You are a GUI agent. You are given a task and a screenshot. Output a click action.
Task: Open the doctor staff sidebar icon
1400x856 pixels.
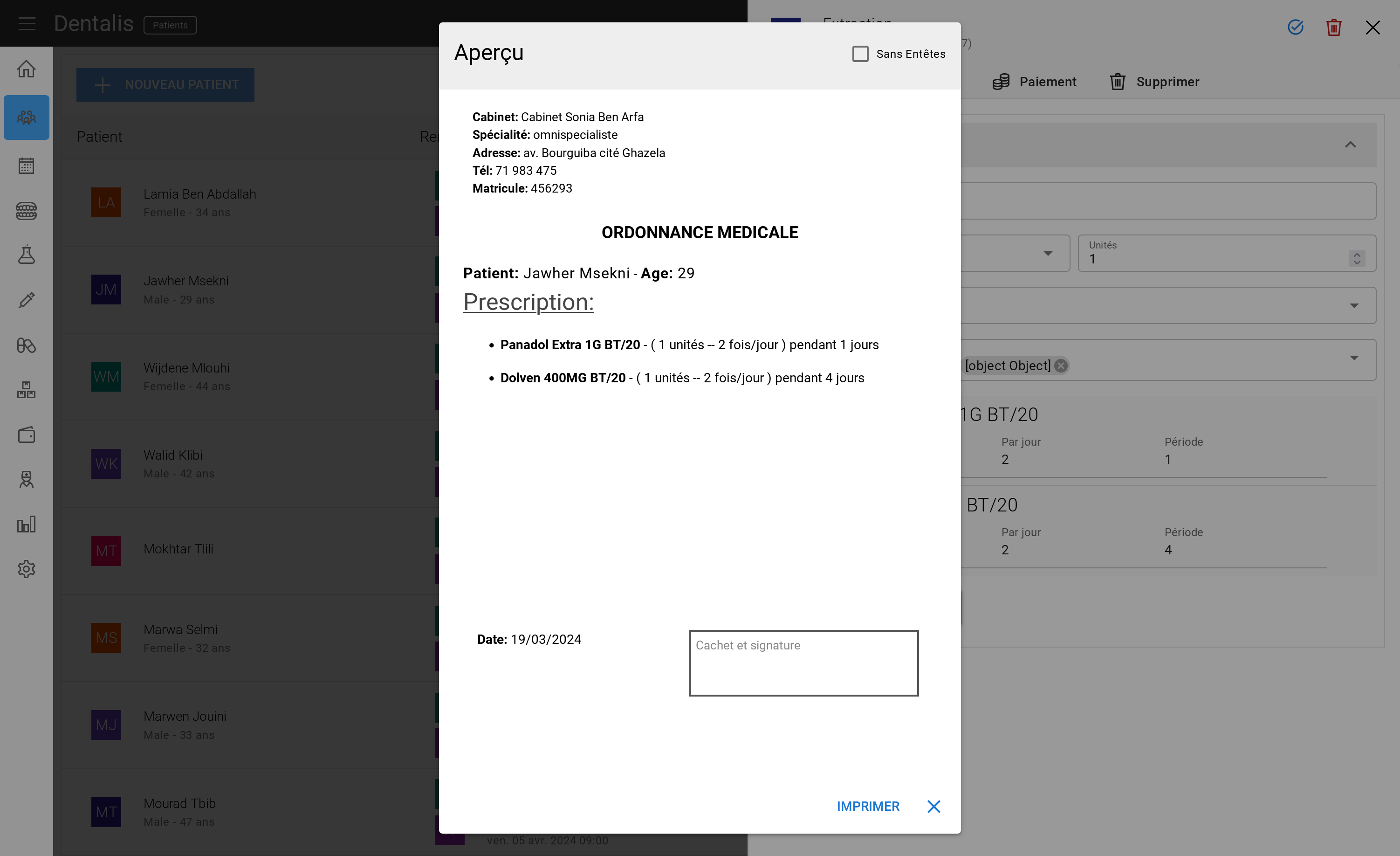click(x=26, y=479)
